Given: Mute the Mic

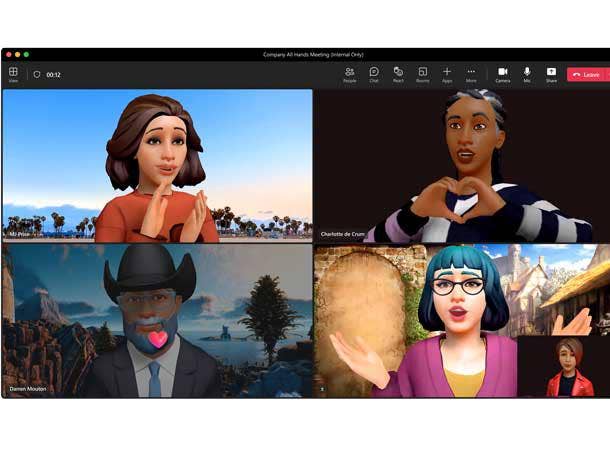Looking at the screenshot, I should [527, 73].
